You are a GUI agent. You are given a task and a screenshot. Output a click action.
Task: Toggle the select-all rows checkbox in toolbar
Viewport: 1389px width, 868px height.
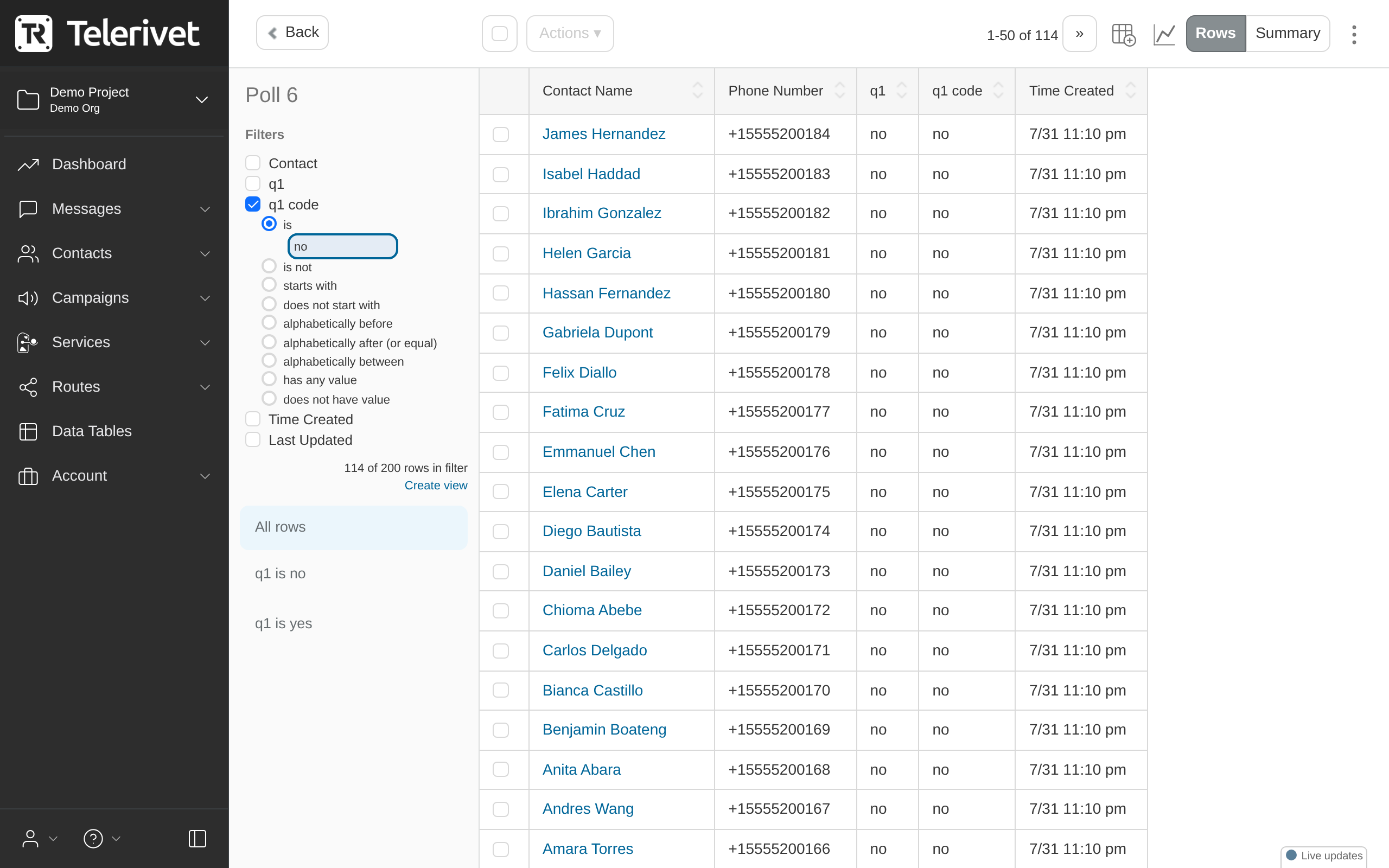[x=499, y=33]
